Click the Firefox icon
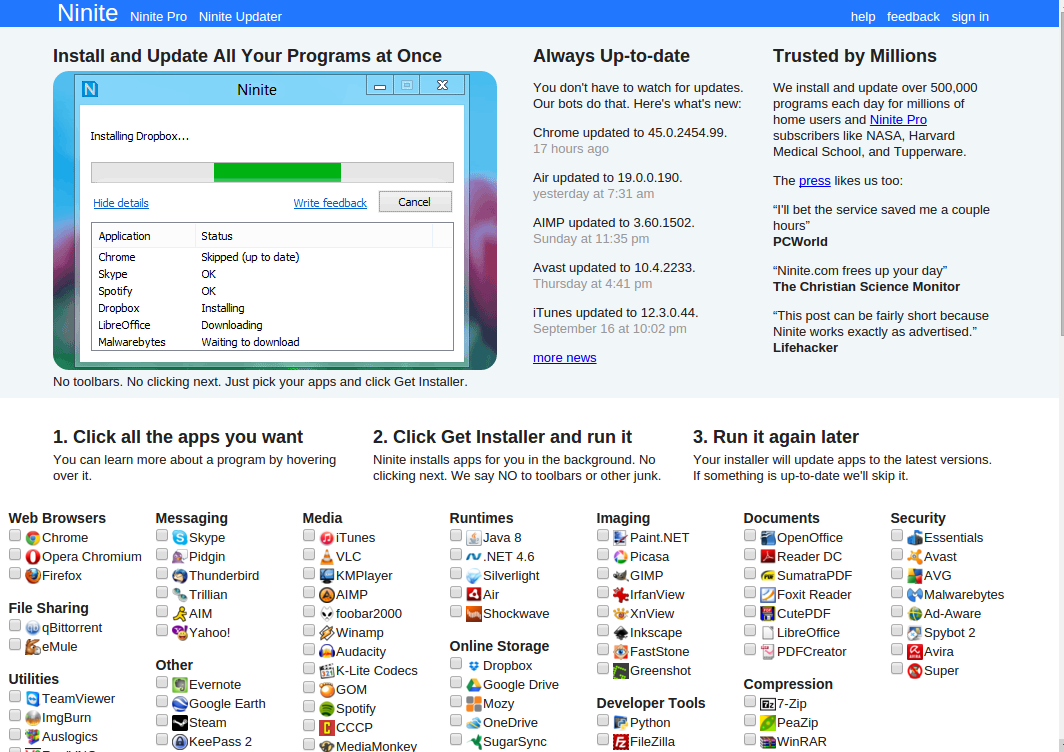Screen dimensions: 1064x752 33,576
